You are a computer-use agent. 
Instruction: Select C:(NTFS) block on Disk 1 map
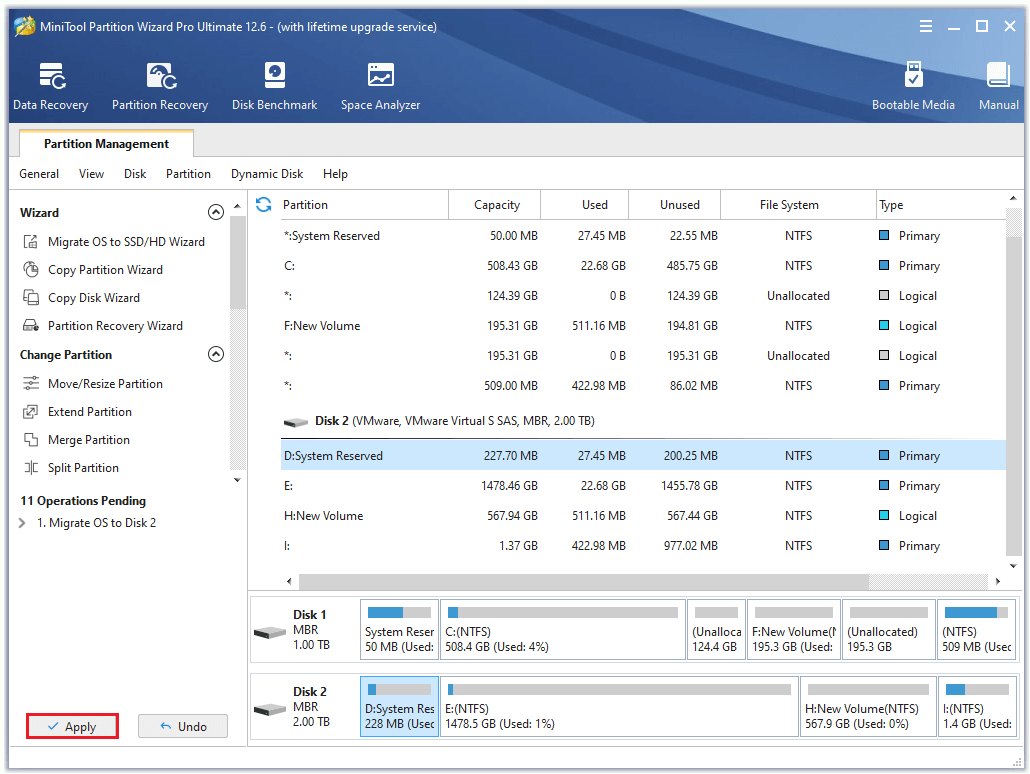563,629
